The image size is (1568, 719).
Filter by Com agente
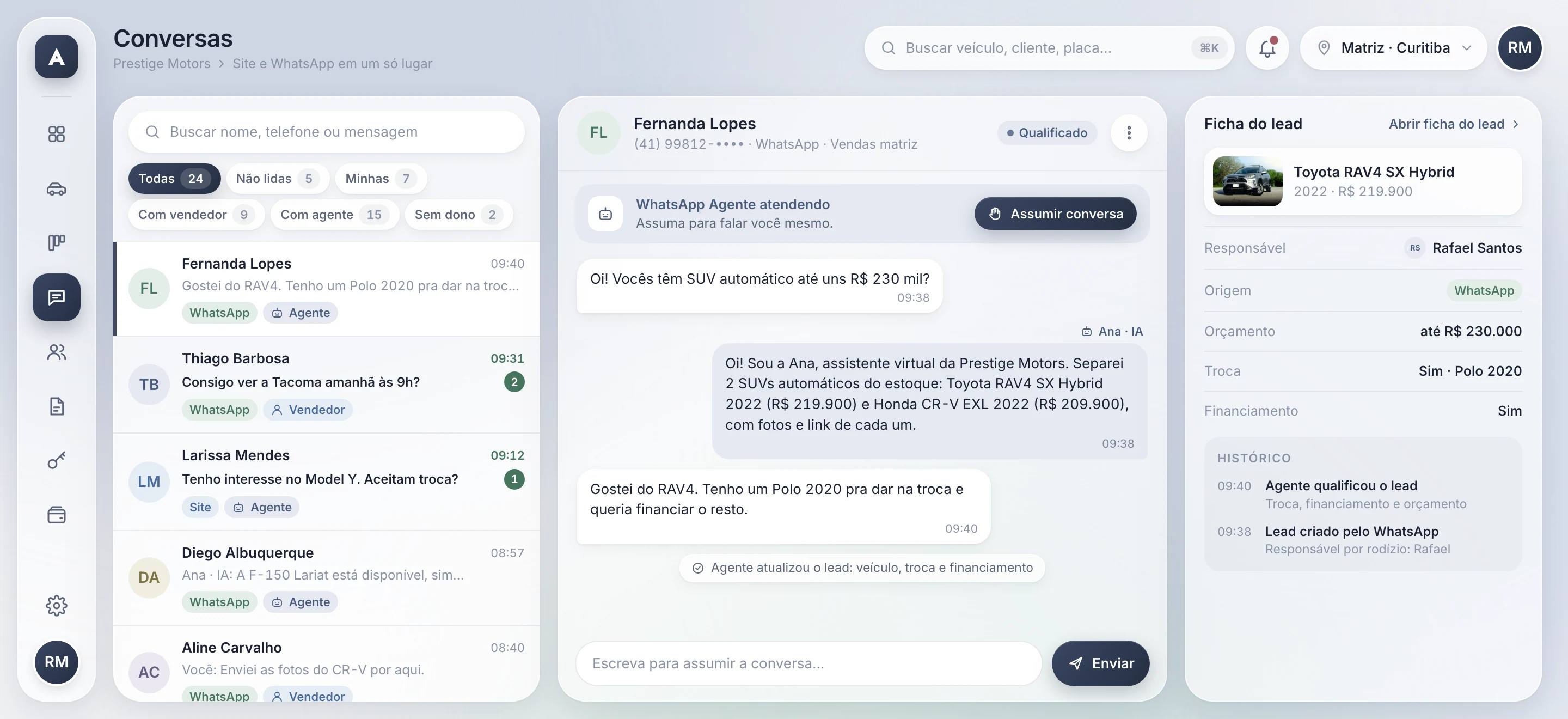tap(335, 214)
